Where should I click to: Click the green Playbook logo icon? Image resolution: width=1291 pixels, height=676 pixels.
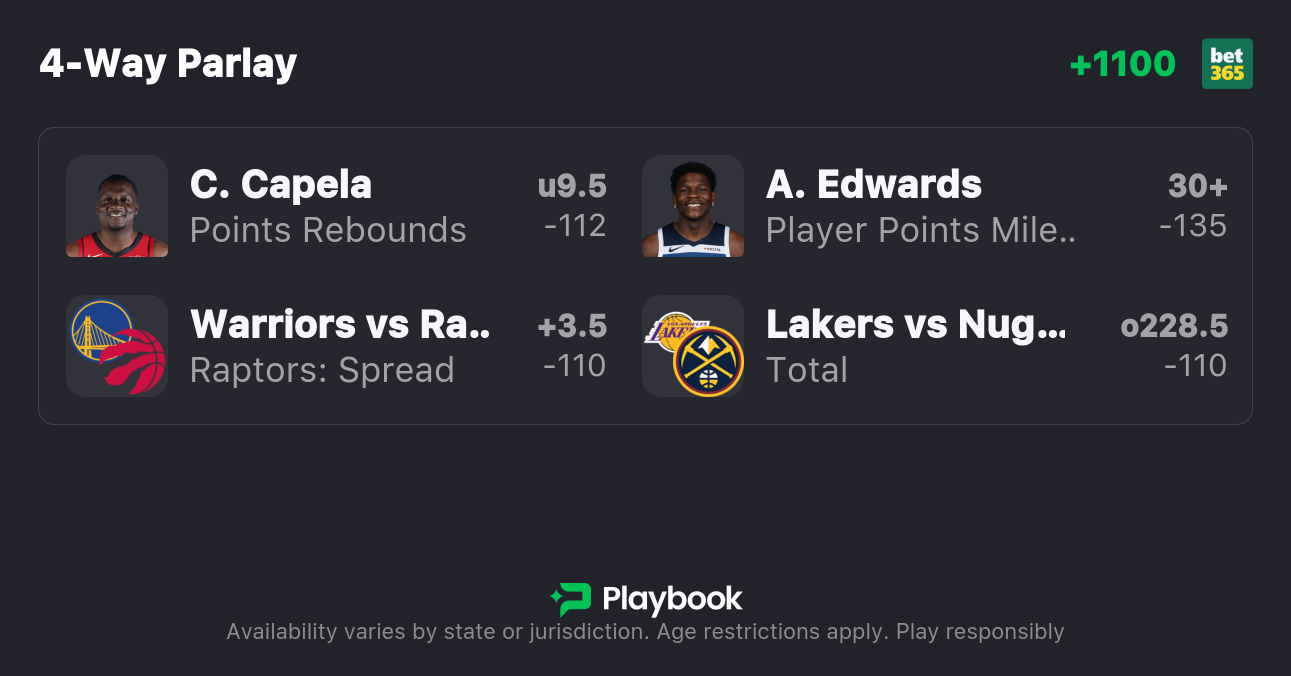[x=571, y=599]
